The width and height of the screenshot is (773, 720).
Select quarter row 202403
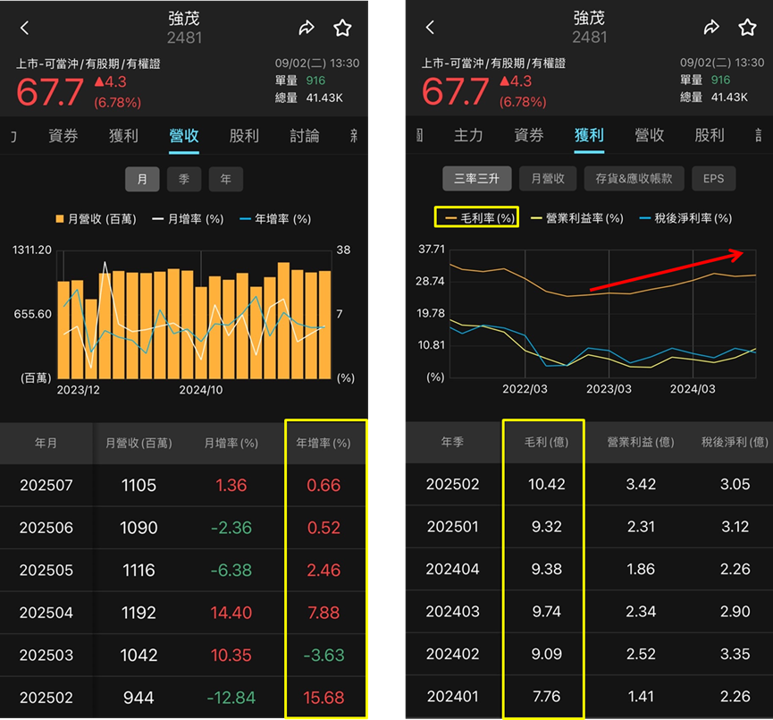589,612
